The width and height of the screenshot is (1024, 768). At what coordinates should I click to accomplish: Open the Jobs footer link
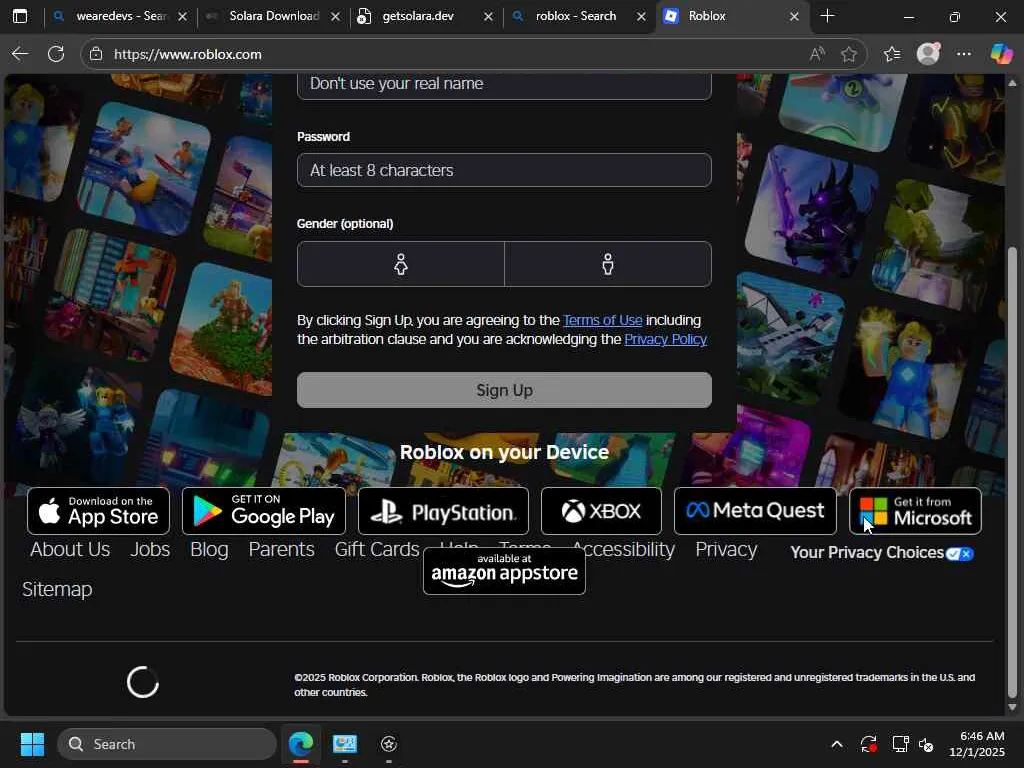tap(150, 550)
